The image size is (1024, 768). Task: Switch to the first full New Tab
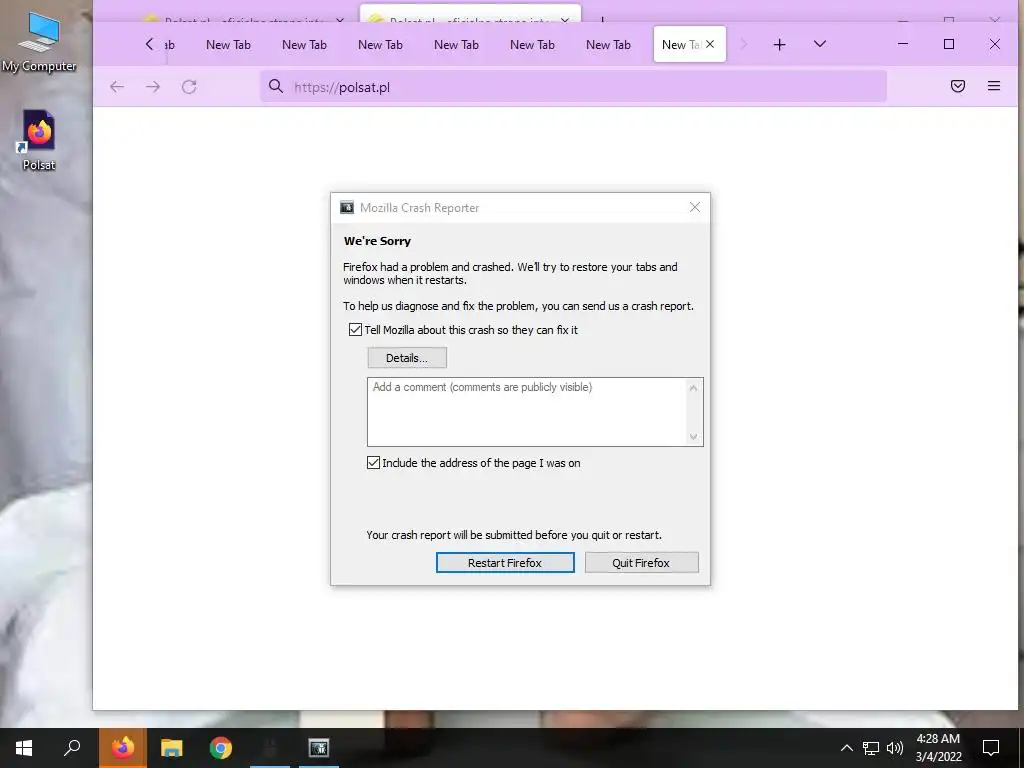coord(228,44)
